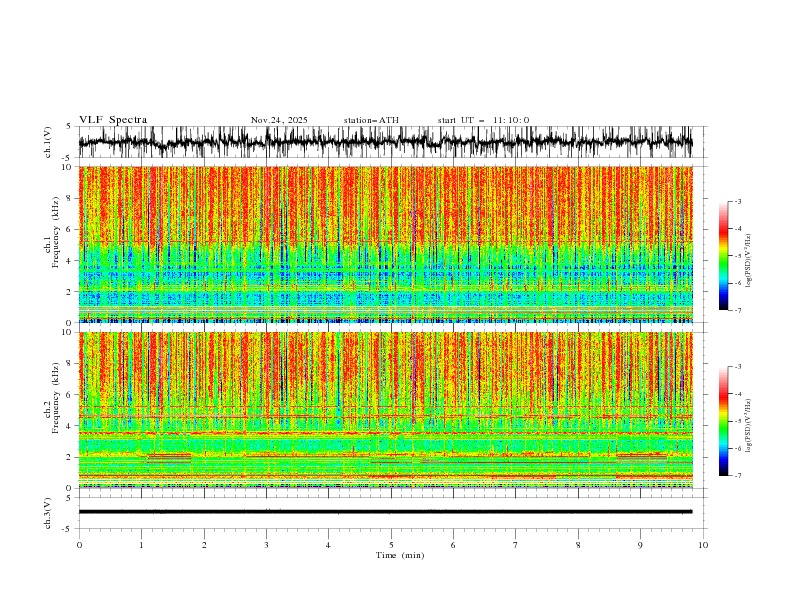Screen dimensions: 792x612
Task: Click time axis tick label "9"
Action: 640,545
